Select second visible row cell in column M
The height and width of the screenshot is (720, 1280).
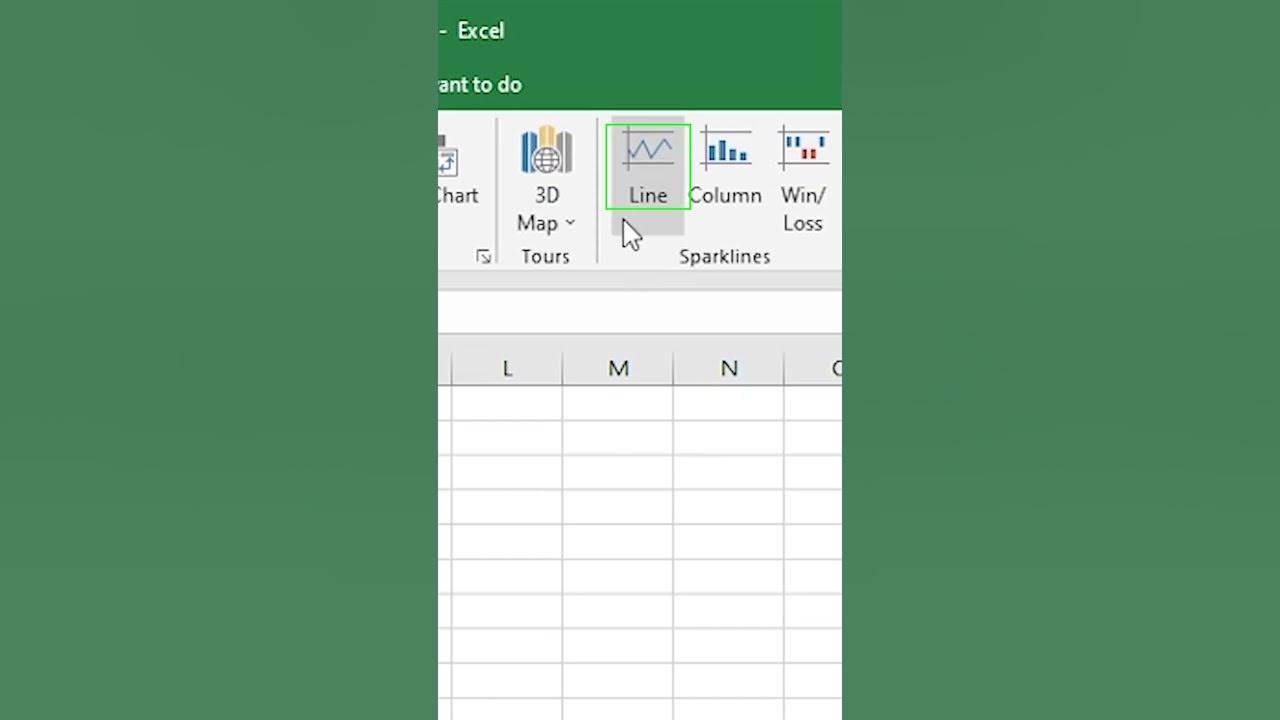[x=618, y=438]
